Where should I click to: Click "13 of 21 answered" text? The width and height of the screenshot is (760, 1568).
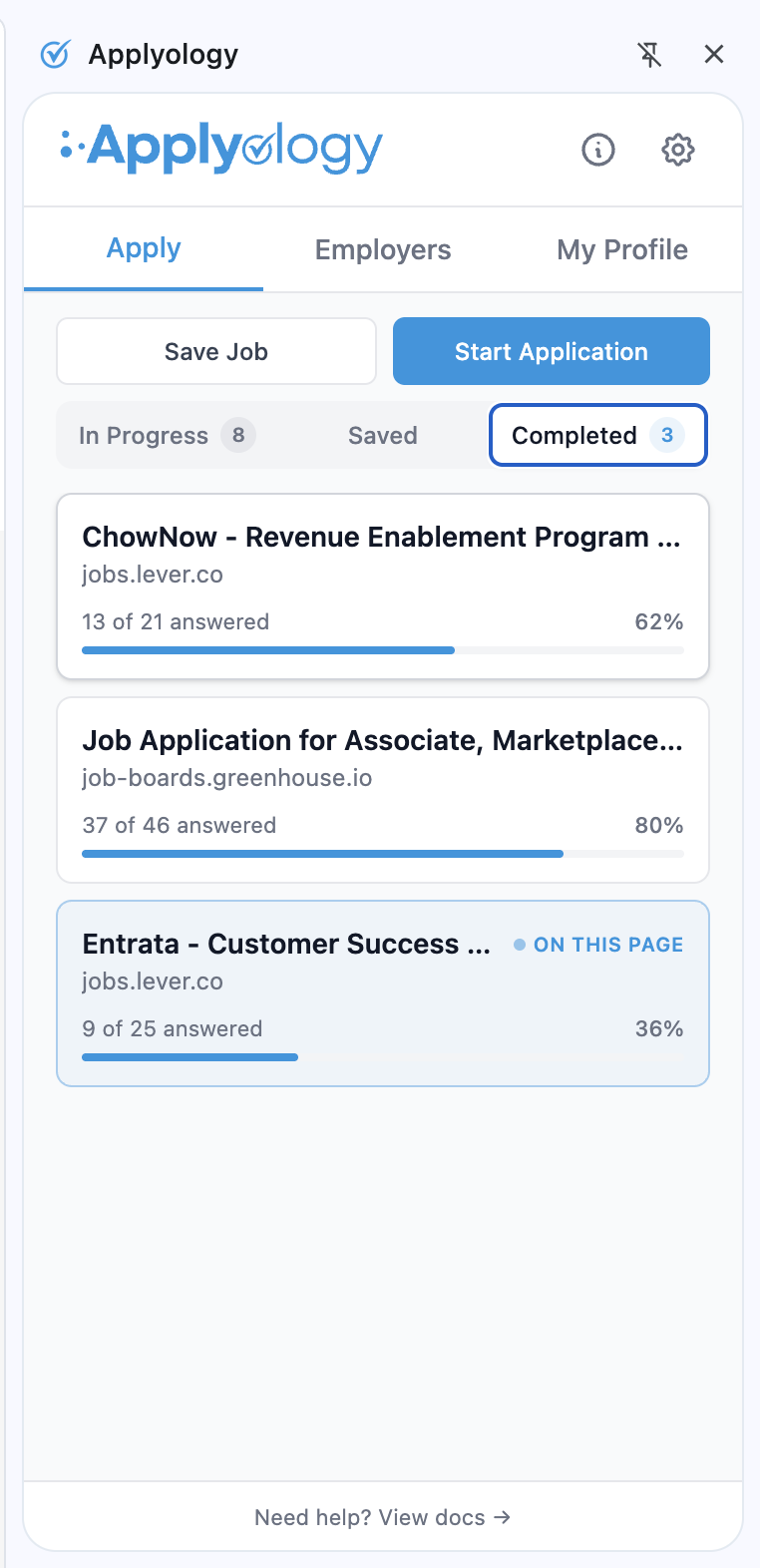[x=176, y=621]
